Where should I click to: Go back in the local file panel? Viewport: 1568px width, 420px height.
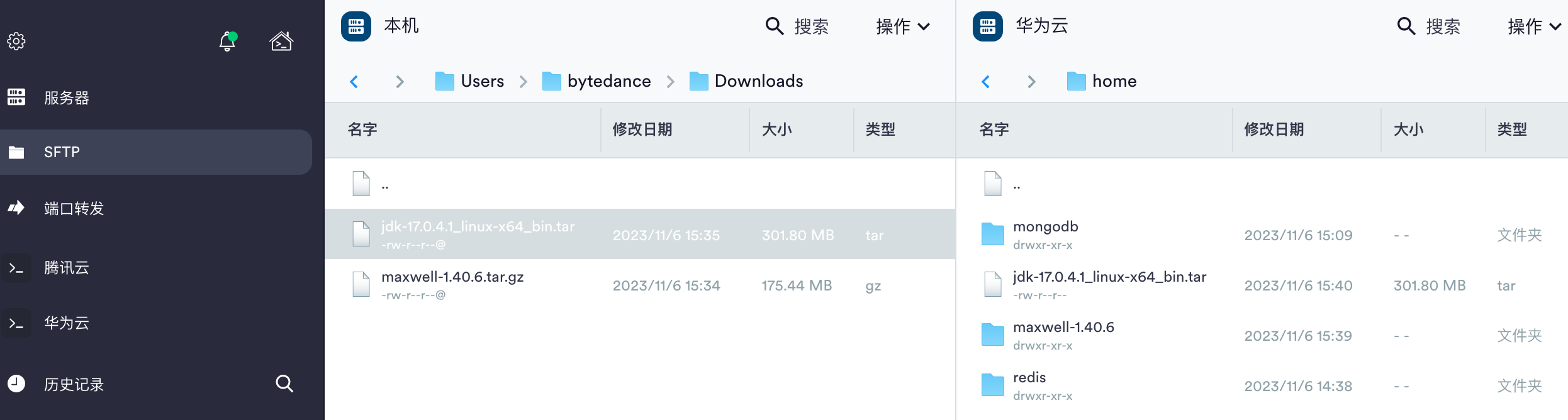coord(354,82)
